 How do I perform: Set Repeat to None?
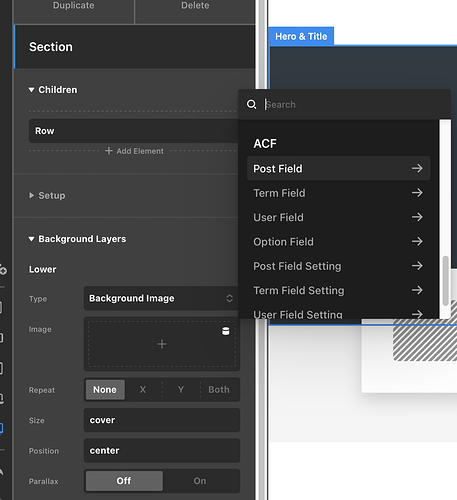point(105,389)
